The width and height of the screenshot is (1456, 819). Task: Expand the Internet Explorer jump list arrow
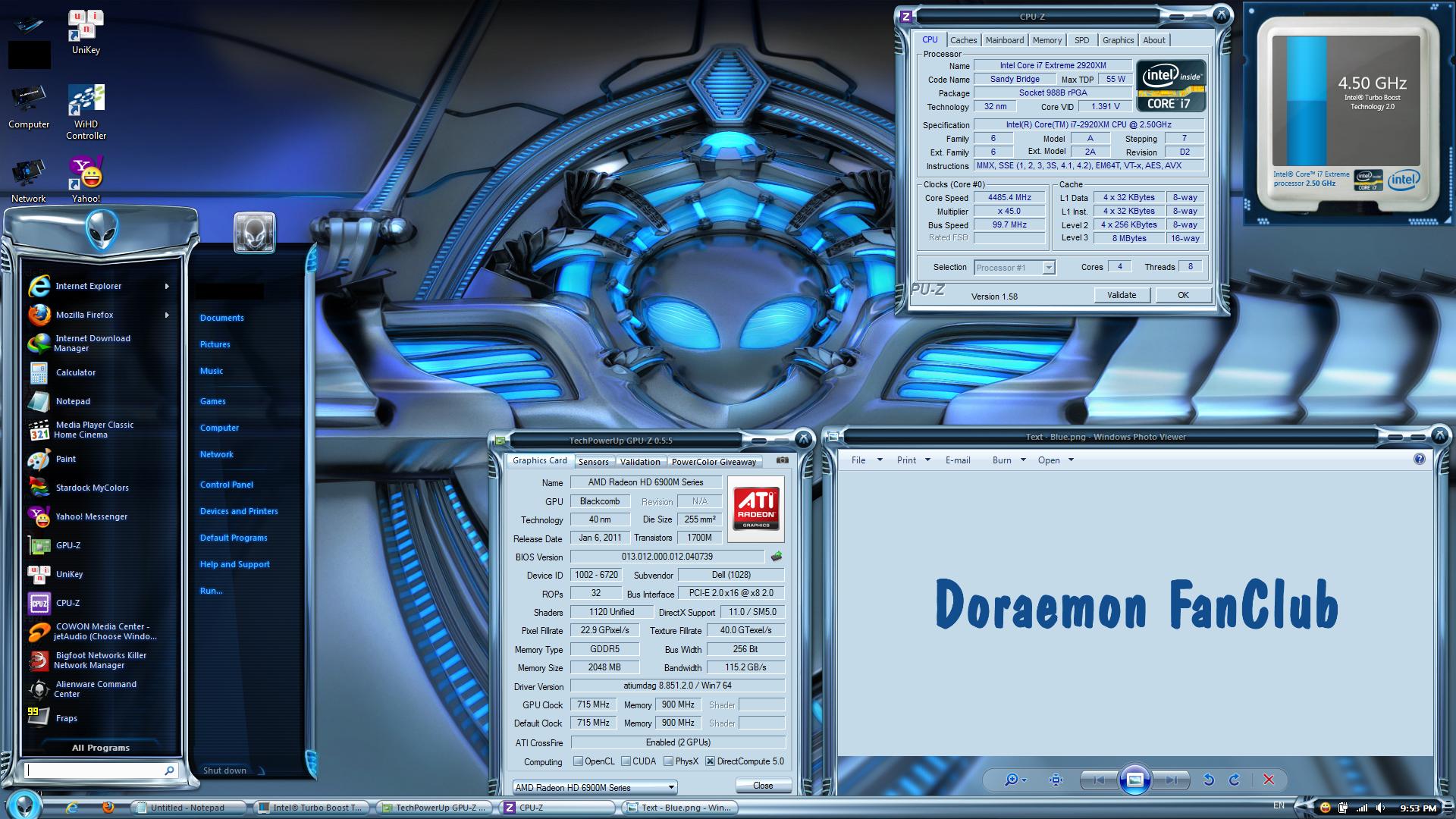167,286
